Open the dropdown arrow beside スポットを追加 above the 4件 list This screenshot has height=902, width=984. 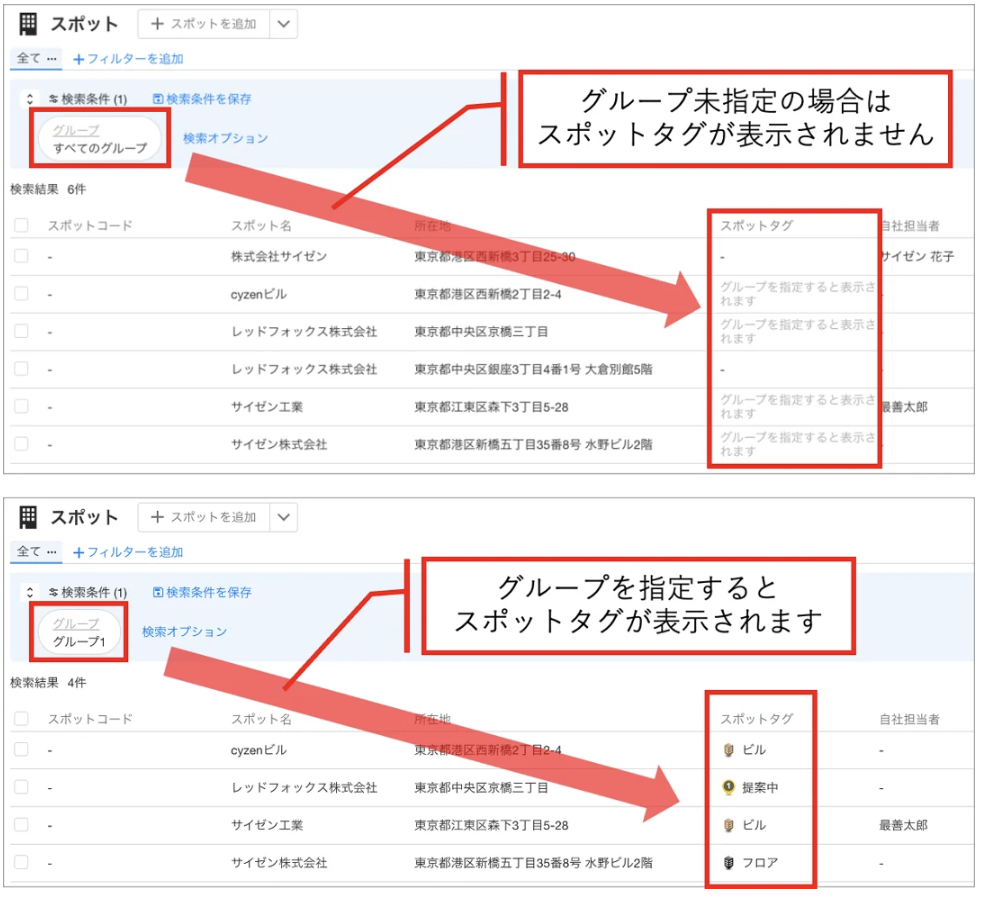tap(284, 517)
